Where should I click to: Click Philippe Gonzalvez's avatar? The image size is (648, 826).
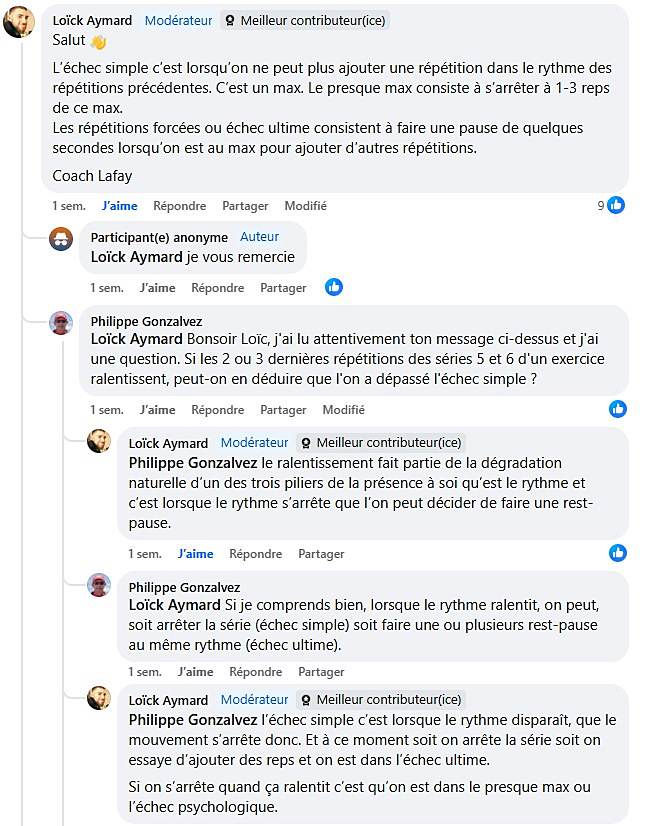(60, 324)
